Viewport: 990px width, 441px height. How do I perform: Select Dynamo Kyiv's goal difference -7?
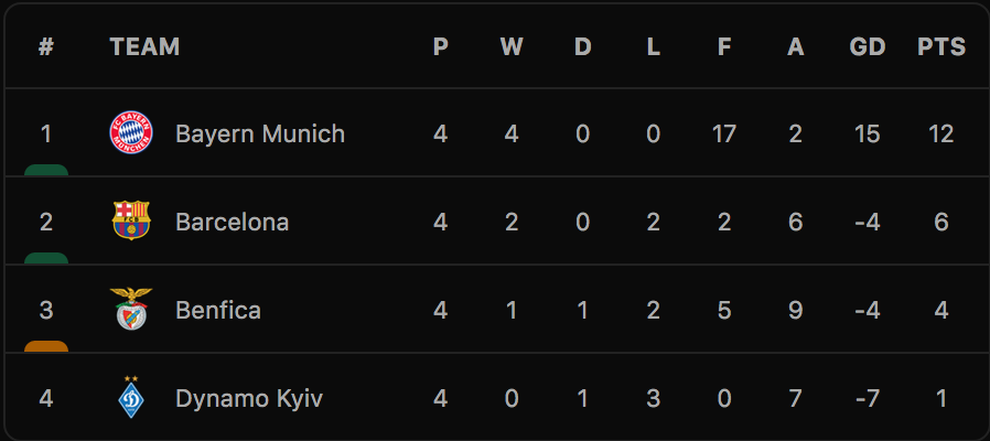coord(868,399)
